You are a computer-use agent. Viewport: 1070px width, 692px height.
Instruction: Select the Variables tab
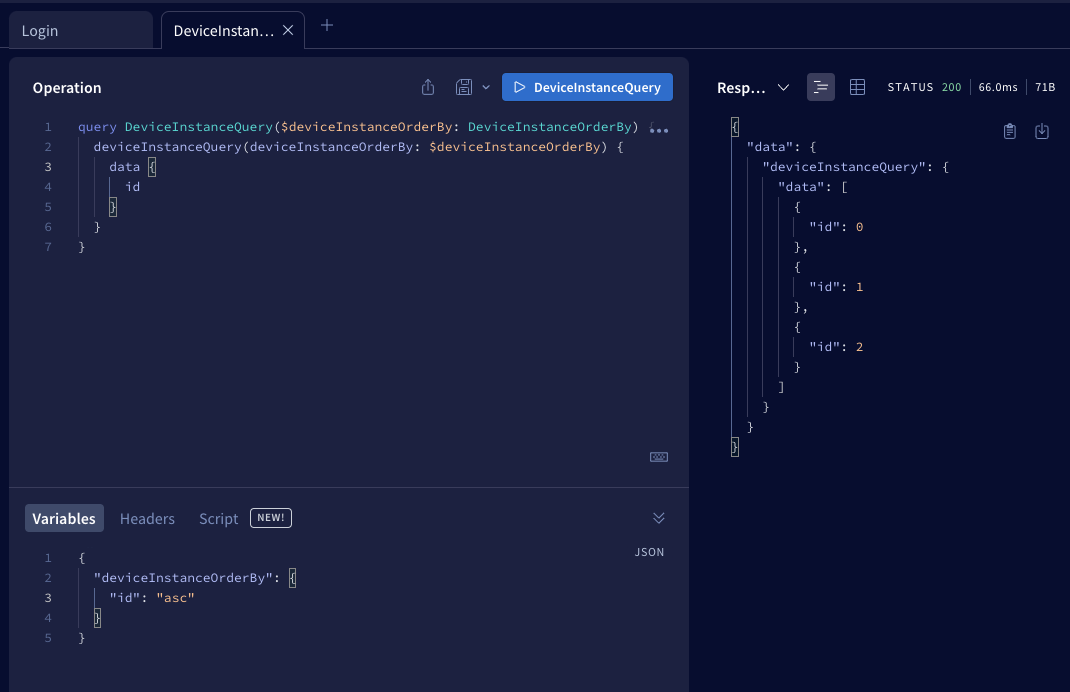click(64, 518)
